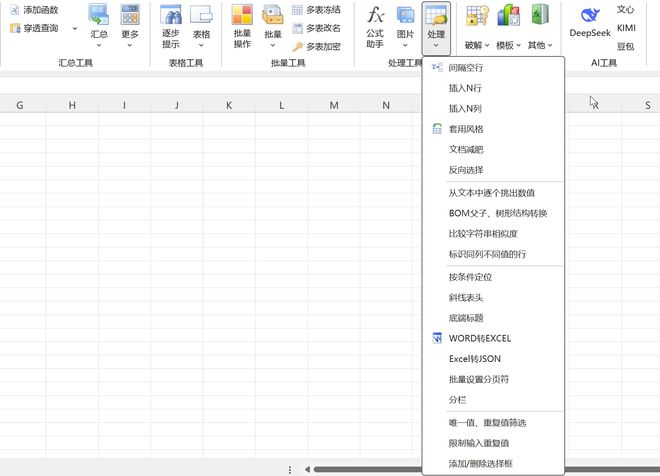Open the KIMI AI tool
Screen dimensions: 660x476
pyautogui.click(x=626, y=28)
